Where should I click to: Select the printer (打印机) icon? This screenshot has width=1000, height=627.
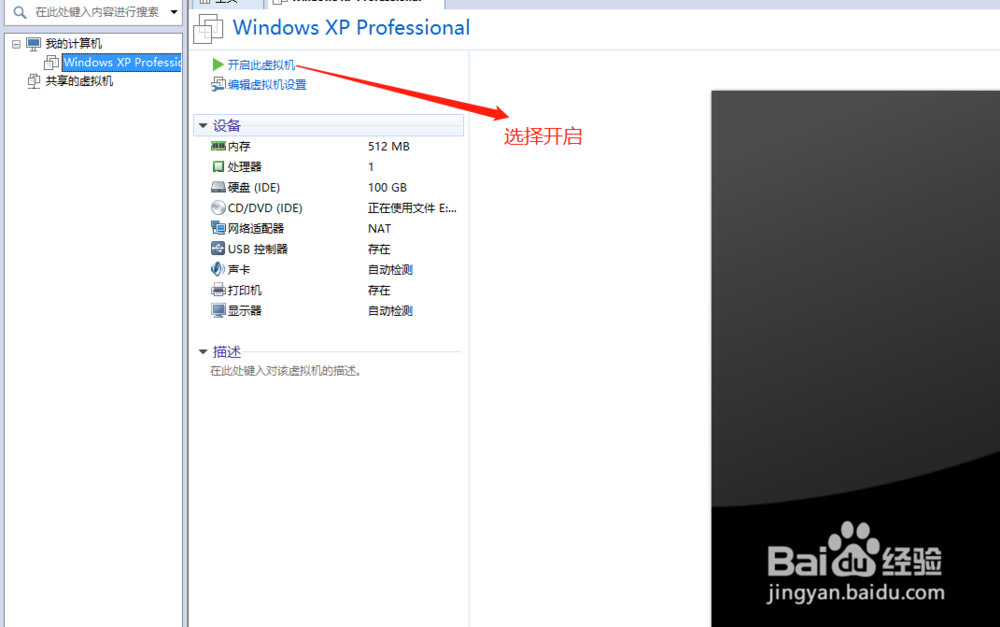pos(218,290)
